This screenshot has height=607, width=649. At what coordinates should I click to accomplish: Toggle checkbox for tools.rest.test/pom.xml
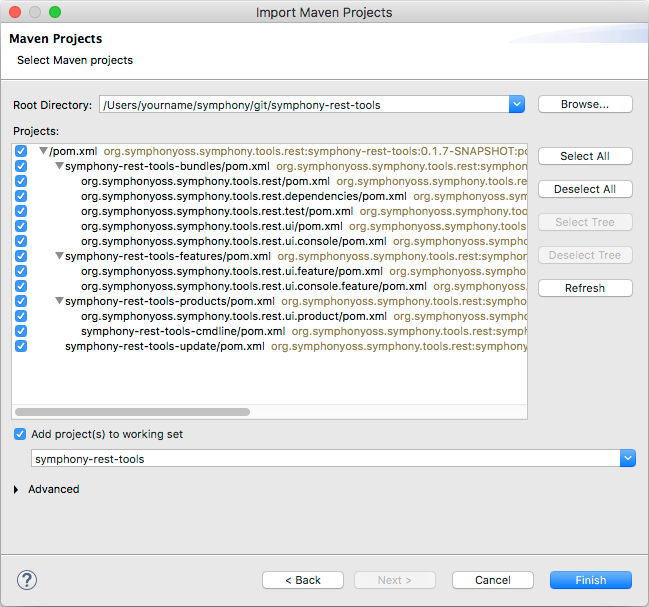pos(21,211)
